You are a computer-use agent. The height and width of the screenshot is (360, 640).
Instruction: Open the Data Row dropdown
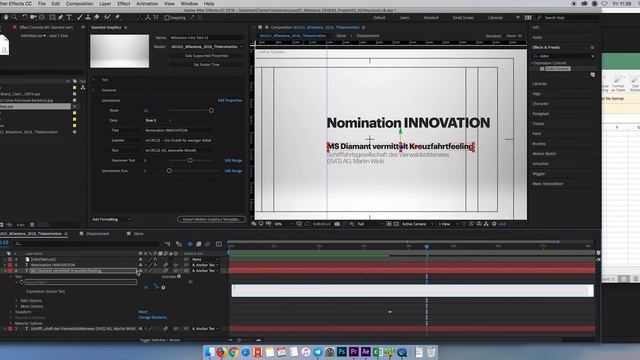click(x=158, y=120)
